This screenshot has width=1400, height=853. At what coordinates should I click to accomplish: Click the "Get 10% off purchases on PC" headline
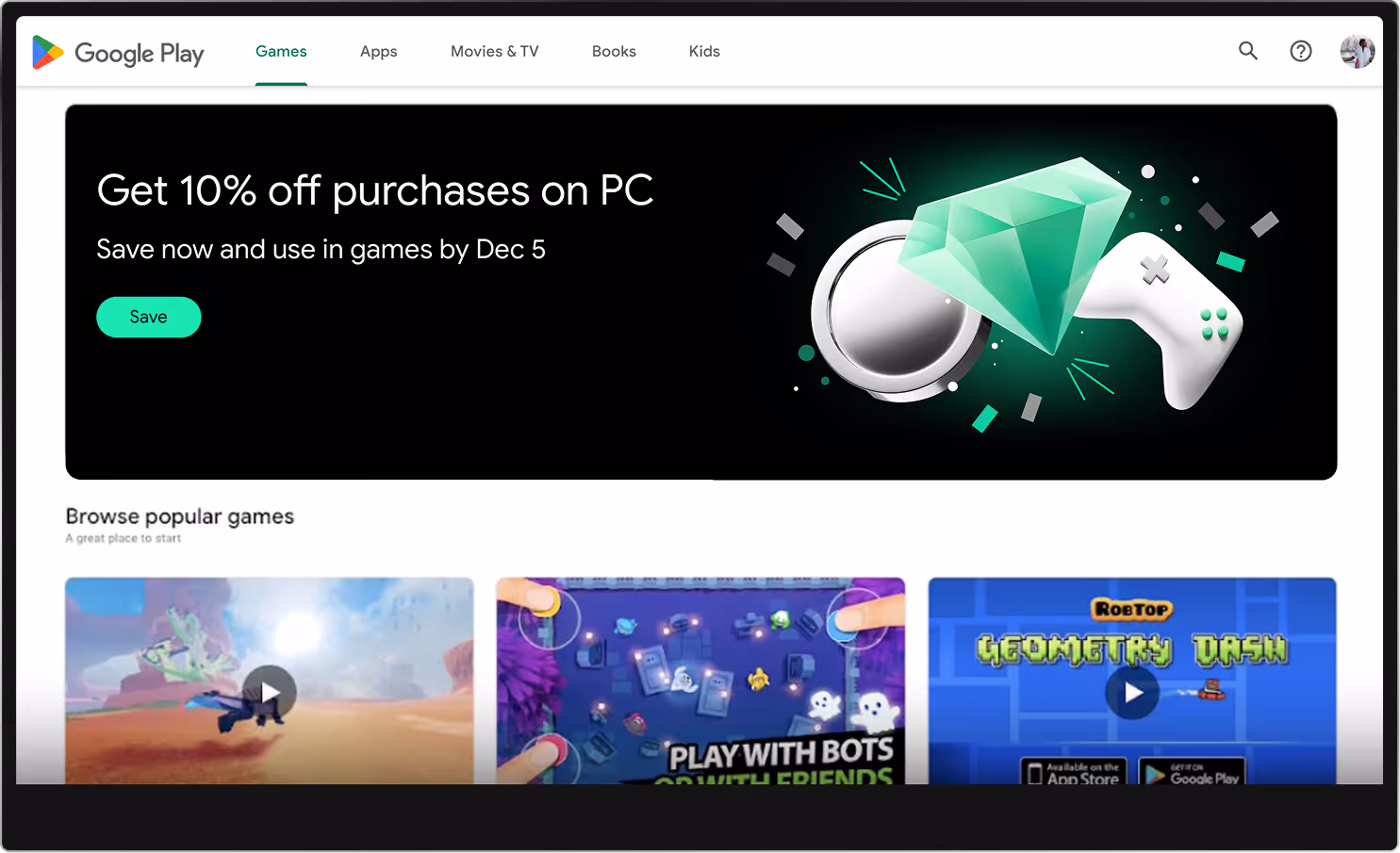(375, 190)
